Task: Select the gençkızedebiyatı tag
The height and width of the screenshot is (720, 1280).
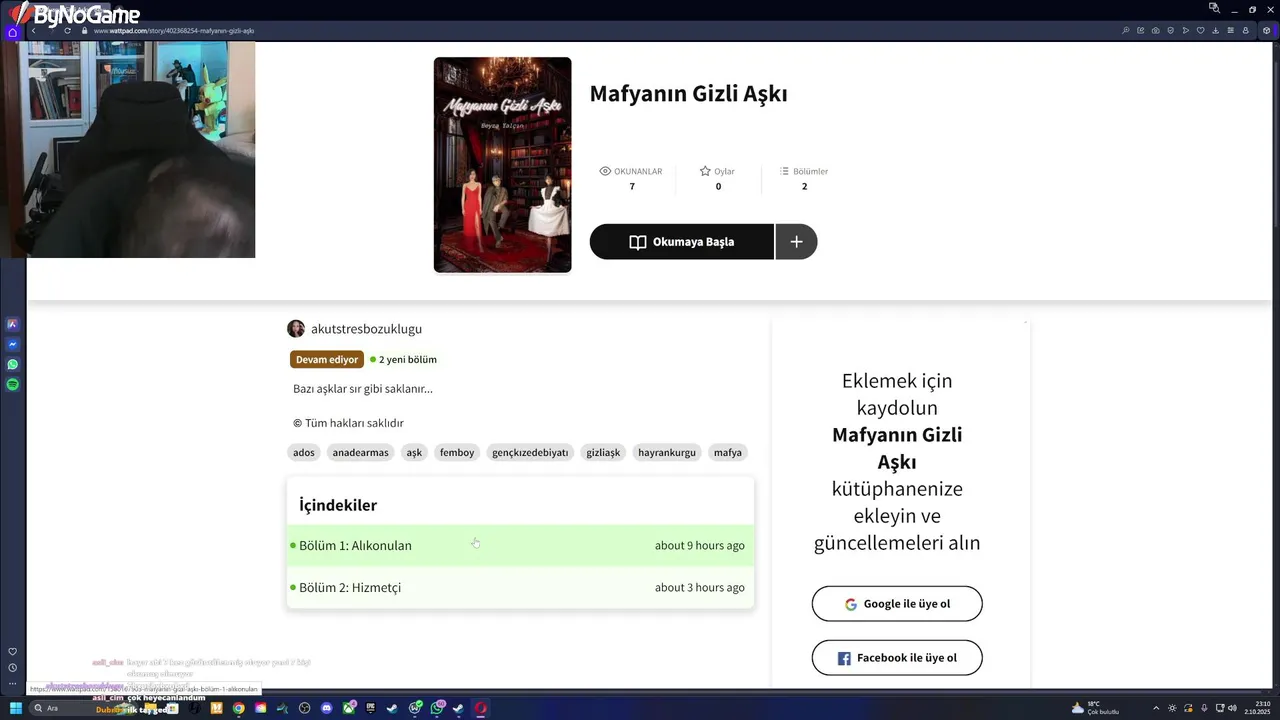Action: click(530, 452)
